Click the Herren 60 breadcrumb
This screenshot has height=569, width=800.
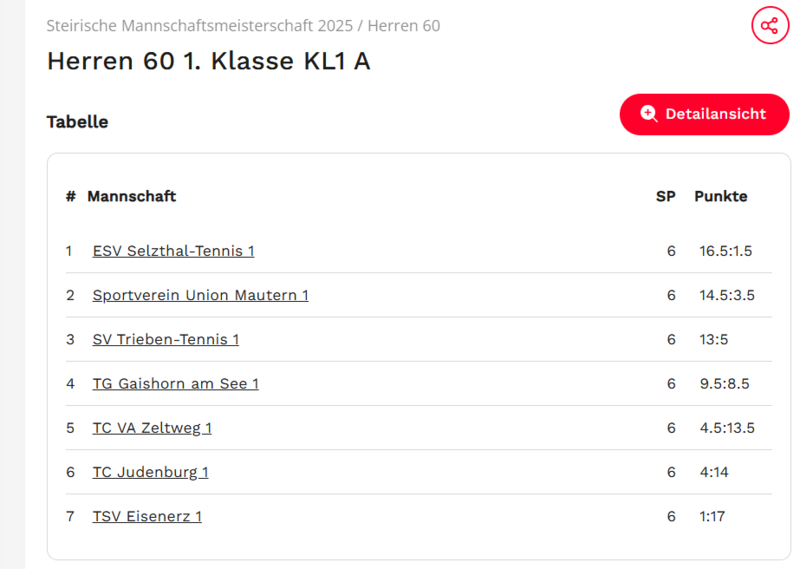click(x=404, y=26)
